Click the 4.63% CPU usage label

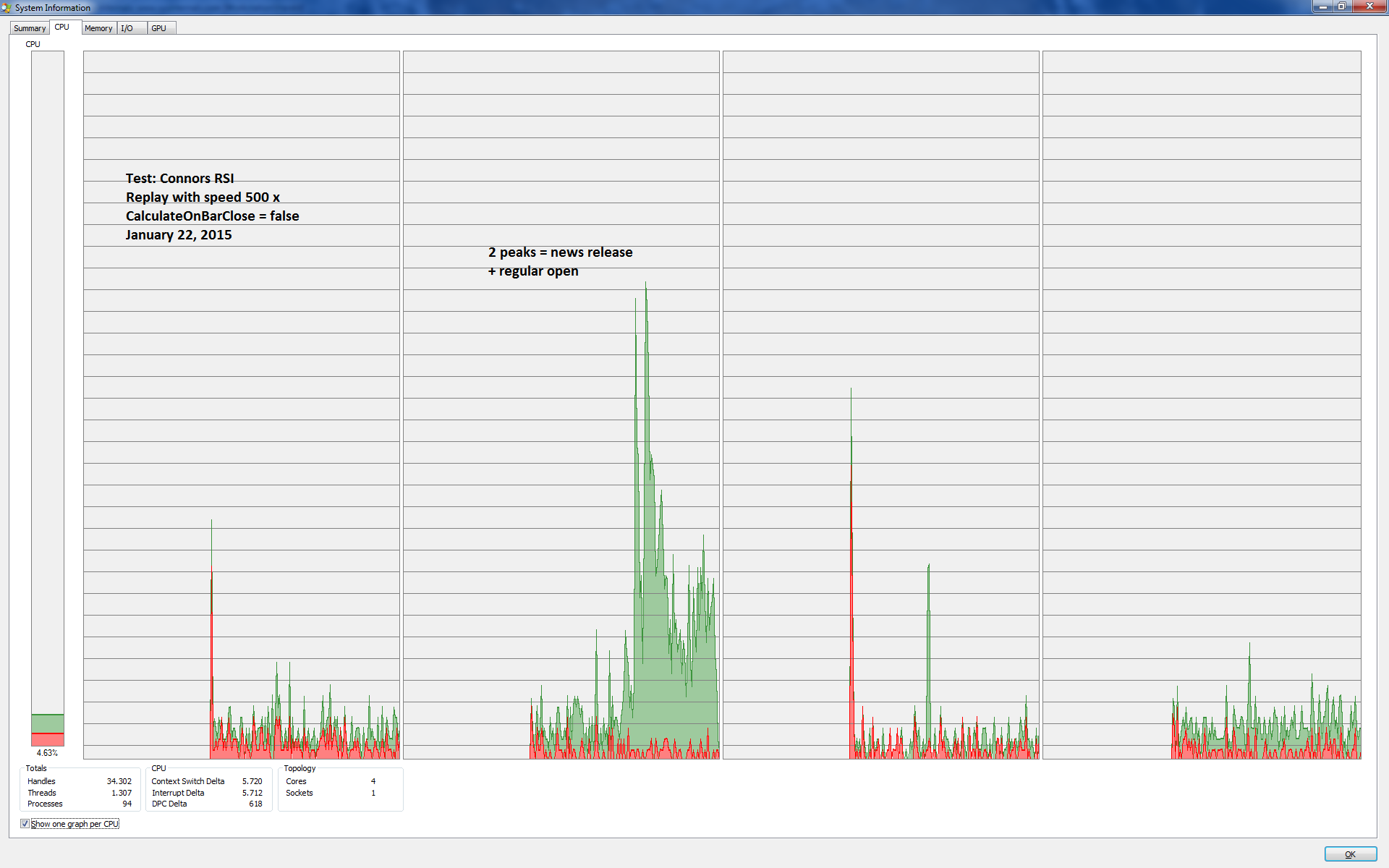[x=47, y=753]
